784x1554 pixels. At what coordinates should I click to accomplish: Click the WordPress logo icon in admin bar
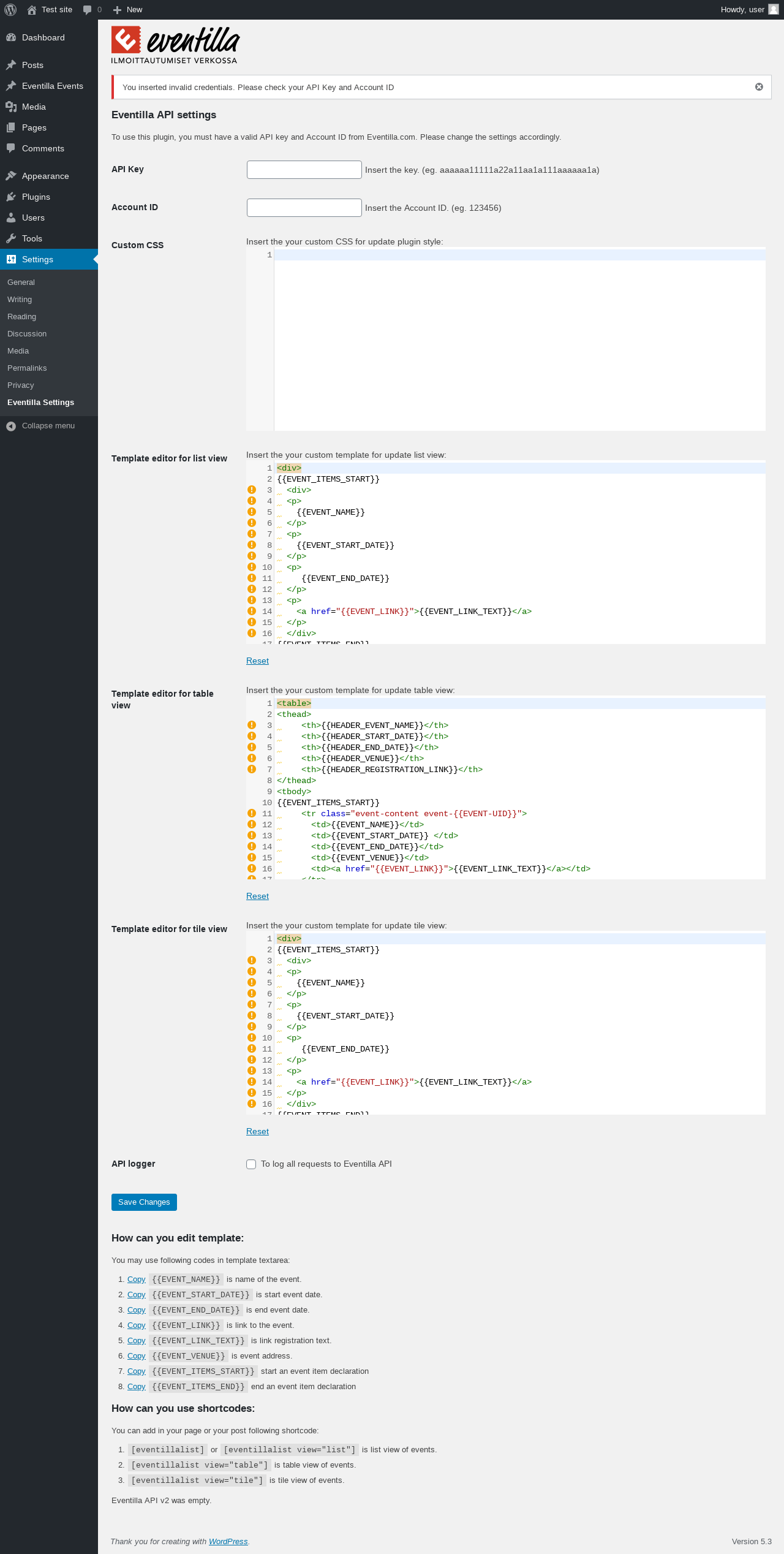pyautogui.click(x=10, y=10)
